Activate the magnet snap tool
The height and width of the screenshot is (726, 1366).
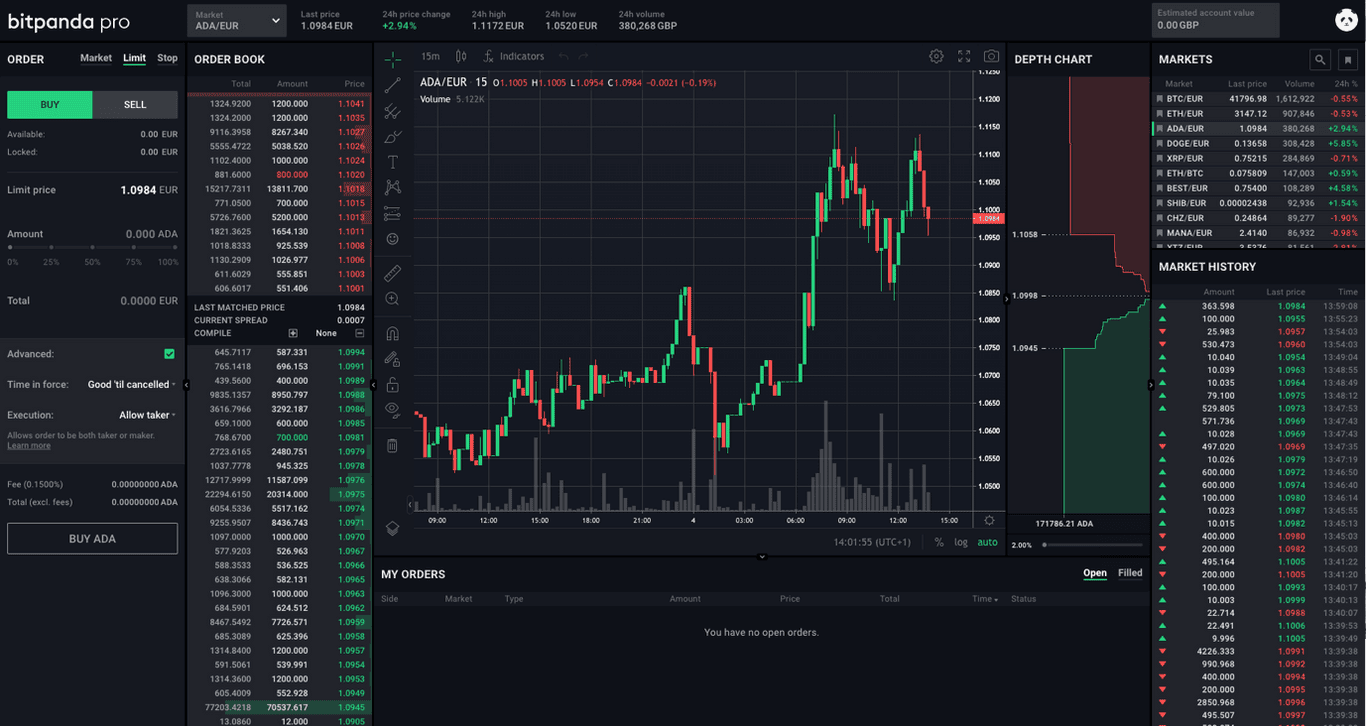tap(393, 333)
